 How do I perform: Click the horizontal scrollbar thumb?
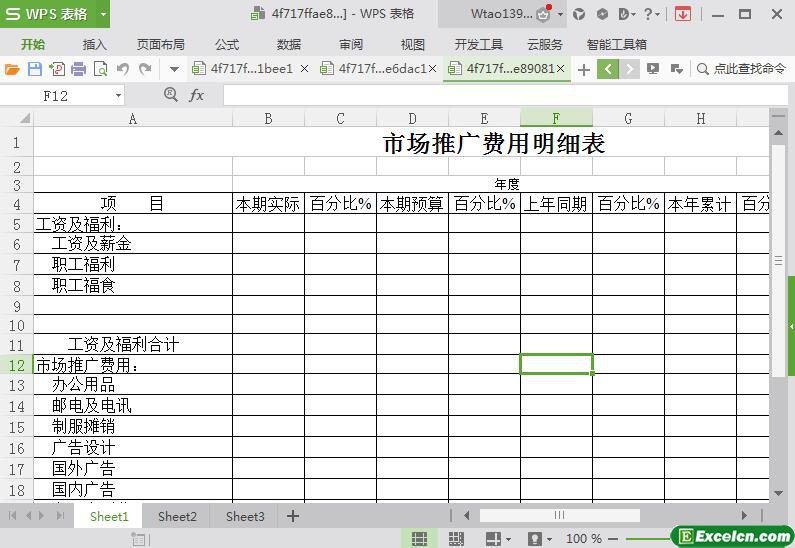point(559,516)
